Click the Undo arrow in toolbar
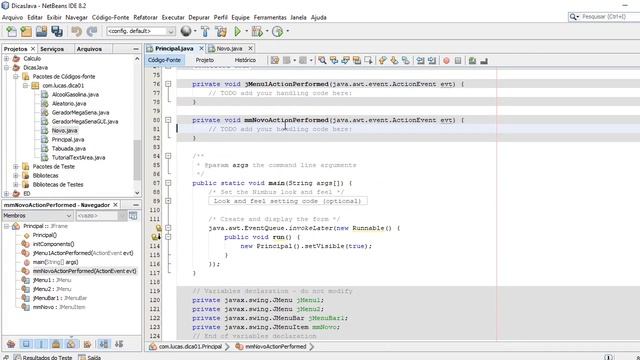The height and width of the screenshot is (360, 640). coord(76,31)
